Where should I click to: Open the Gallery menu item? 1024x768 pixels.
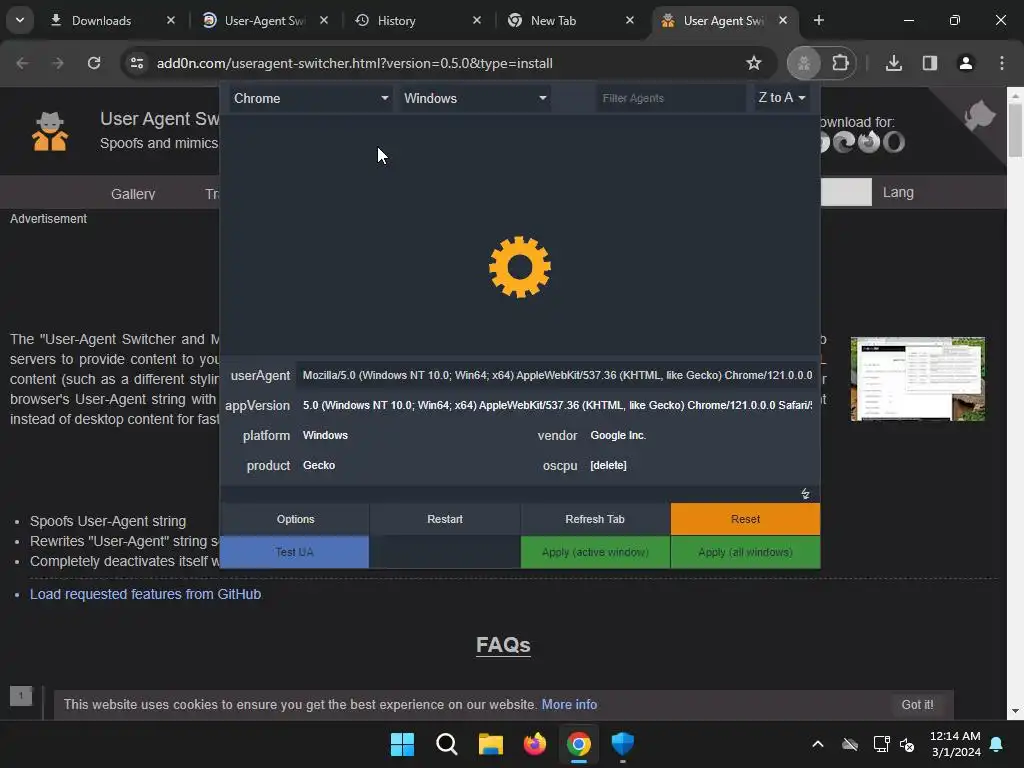click(x=133, y=194)
